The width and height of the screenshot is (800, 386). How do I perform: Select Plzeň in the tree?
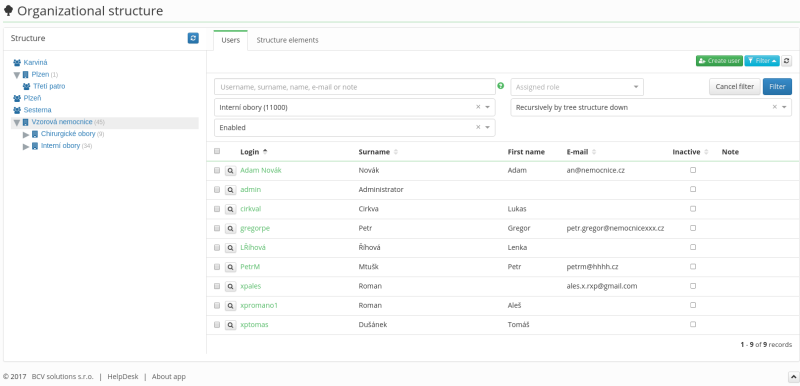(32, 98)
